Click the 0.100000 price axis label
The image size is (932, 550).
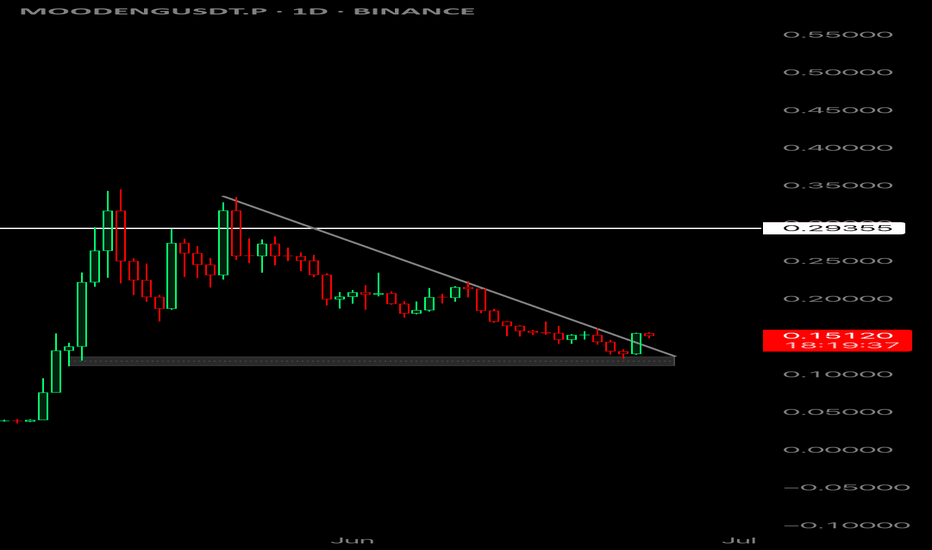click(837, 375)
